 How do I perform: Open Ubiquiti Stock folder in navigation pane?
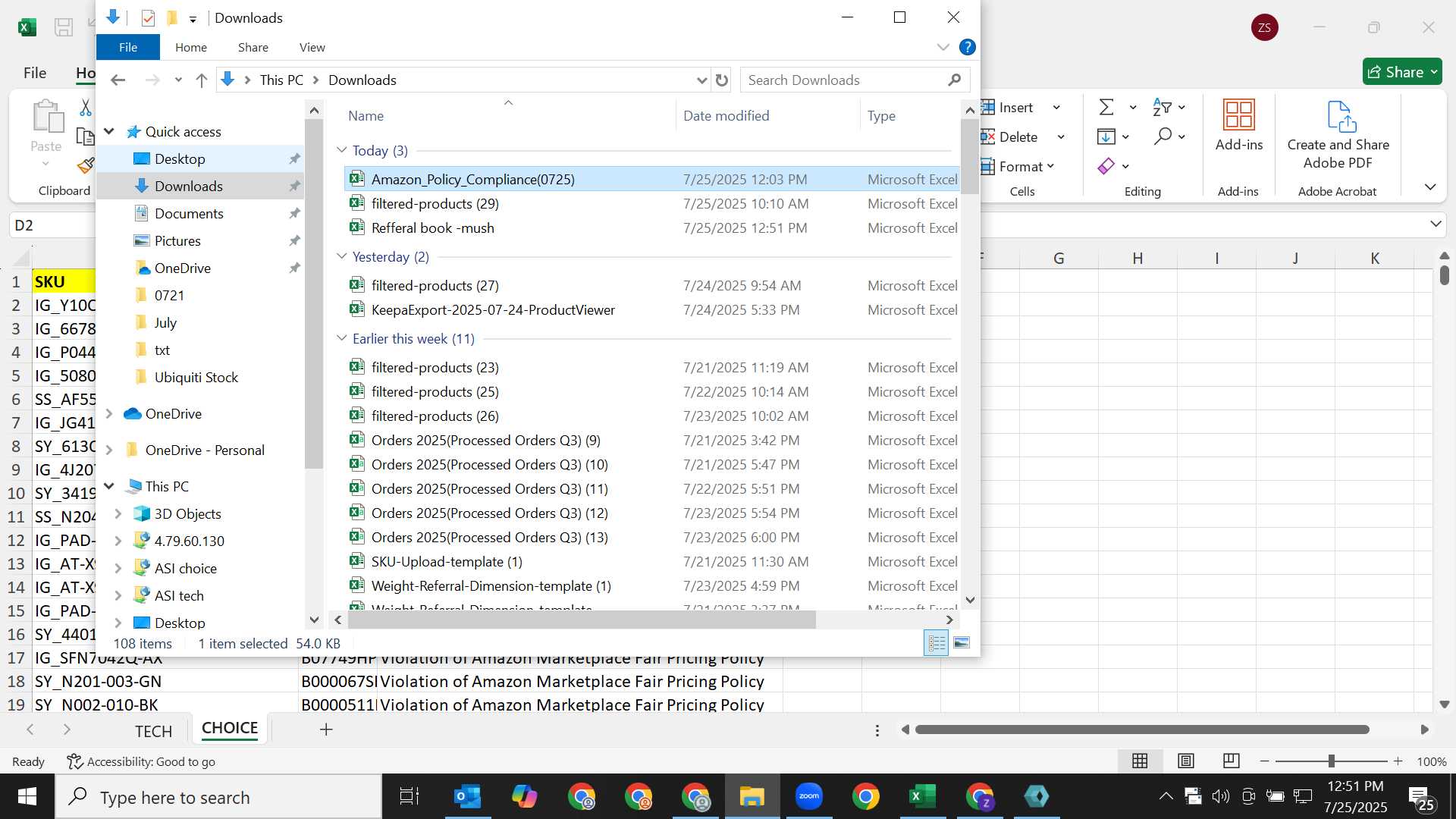click(196, 377)
